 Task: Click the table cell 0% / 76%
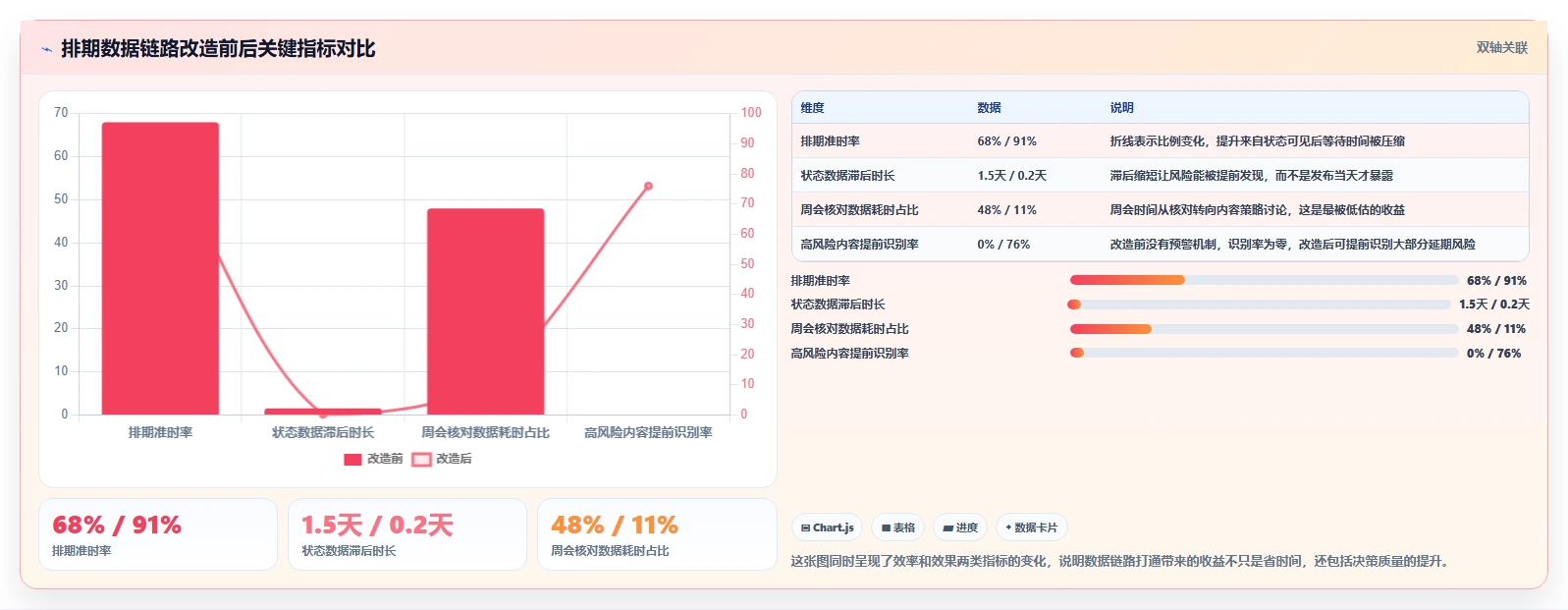click(1003, 245)
